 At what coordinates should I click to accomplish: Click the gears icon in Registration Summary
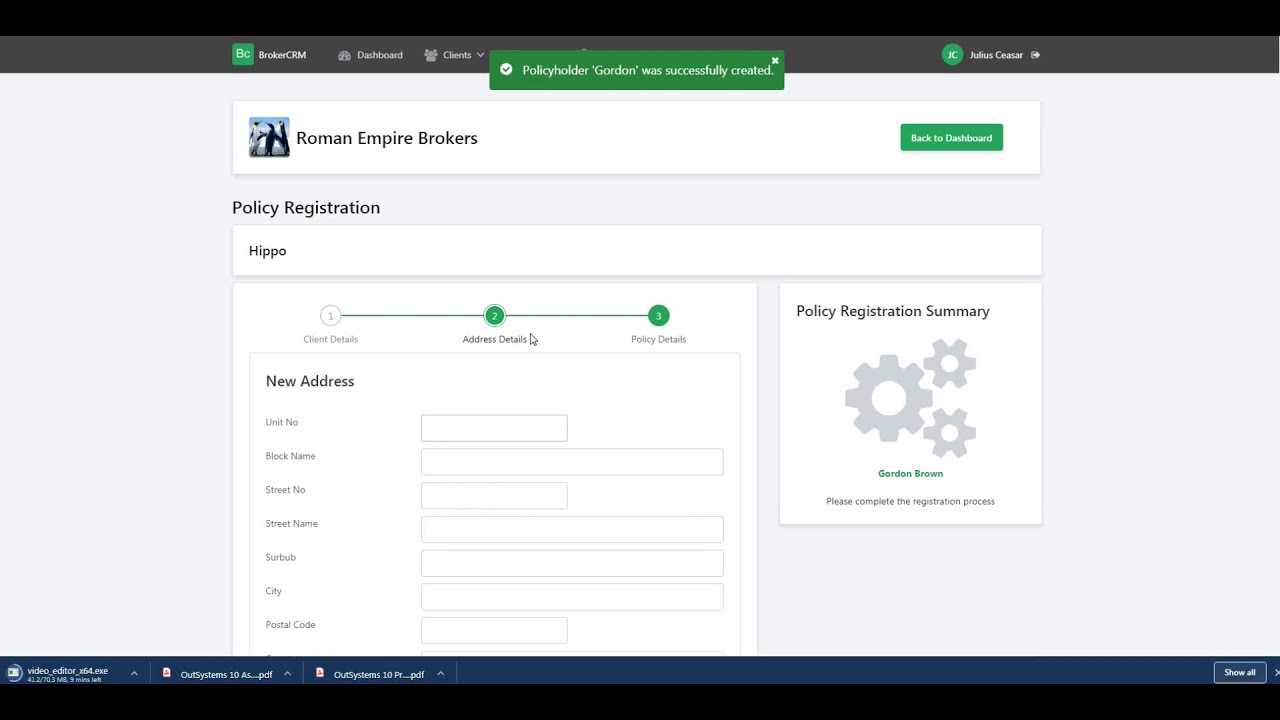tap(910, 398)
